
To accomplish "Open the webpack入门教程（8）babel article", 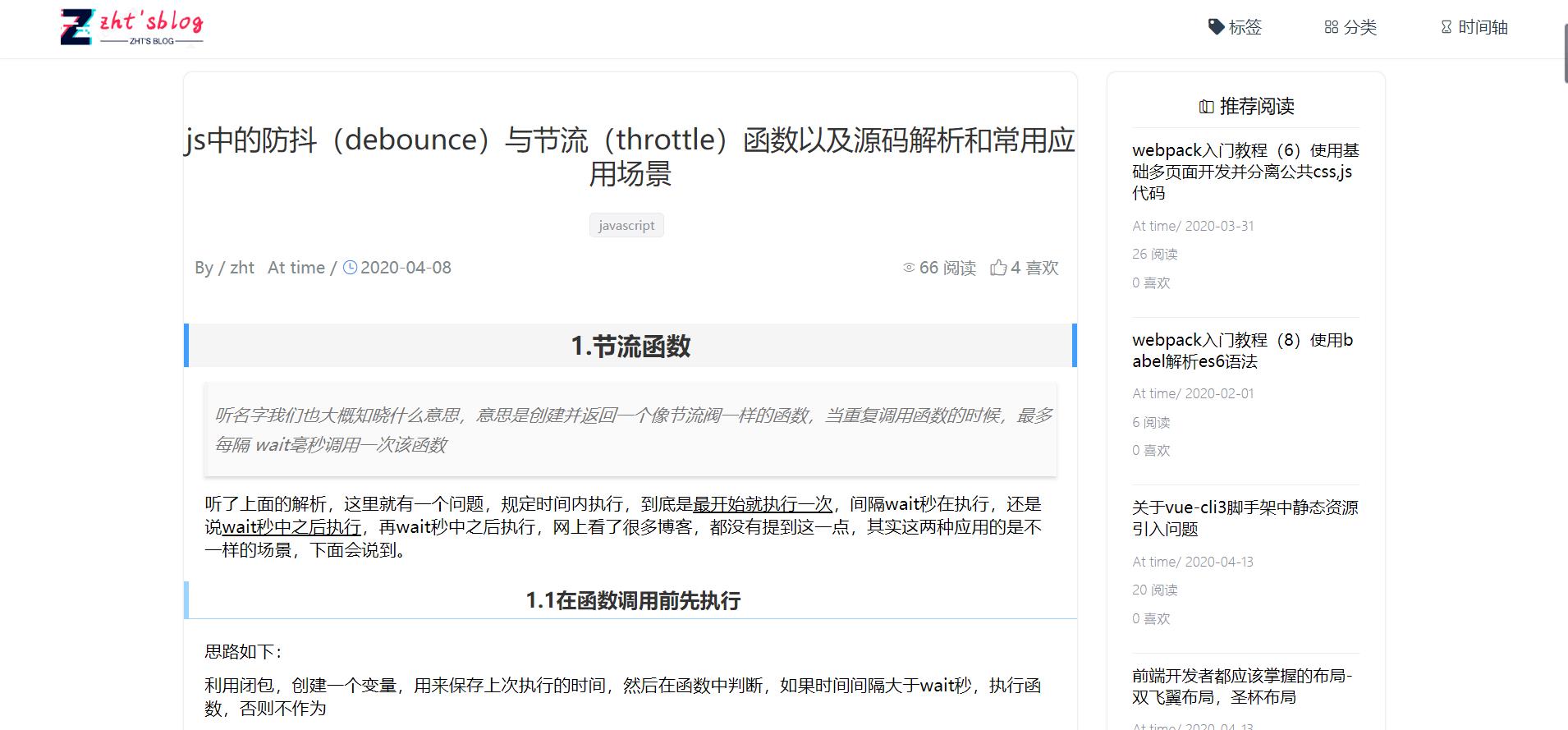I will pyautogui.click(x=1242, y=351).
